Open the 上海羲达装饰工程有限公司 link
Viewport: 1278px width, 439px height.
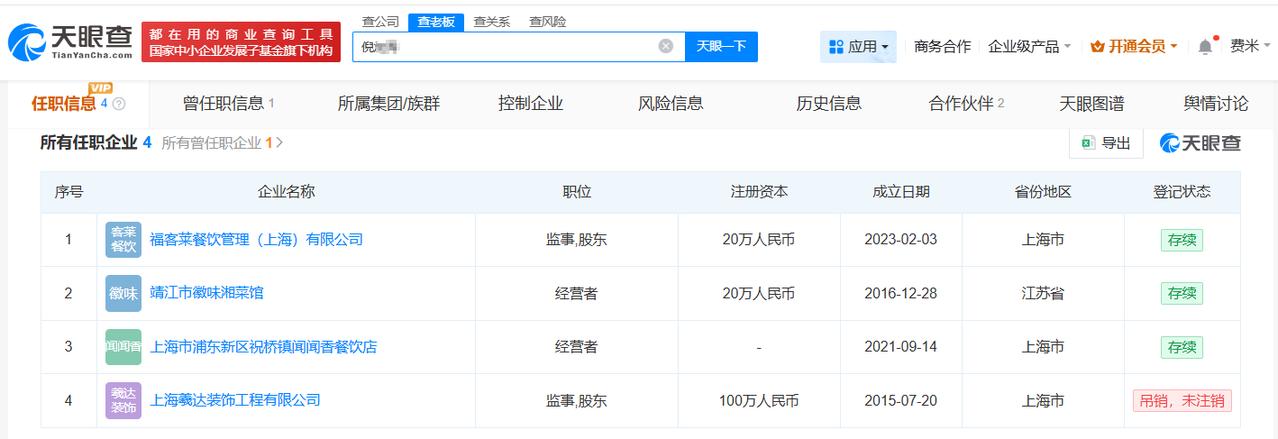point(235,400)
